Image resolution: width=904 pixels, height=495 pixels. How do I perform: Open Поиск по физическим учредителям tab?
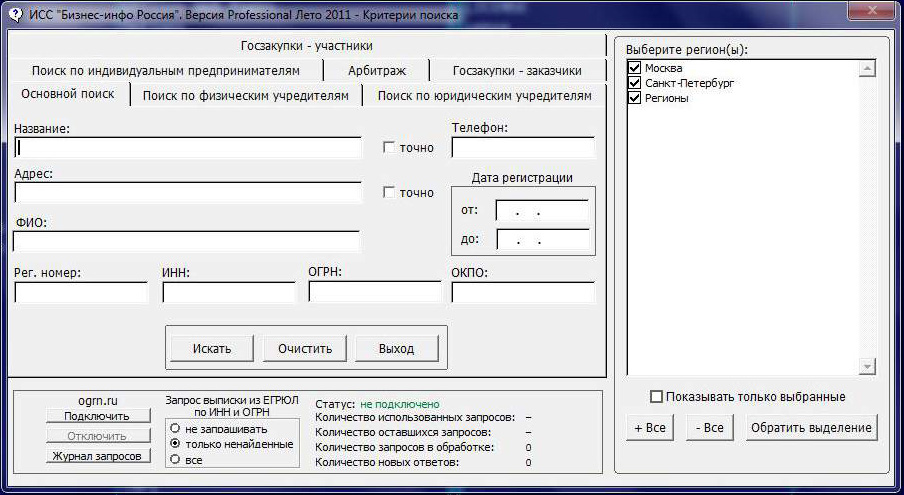(245, 96)
